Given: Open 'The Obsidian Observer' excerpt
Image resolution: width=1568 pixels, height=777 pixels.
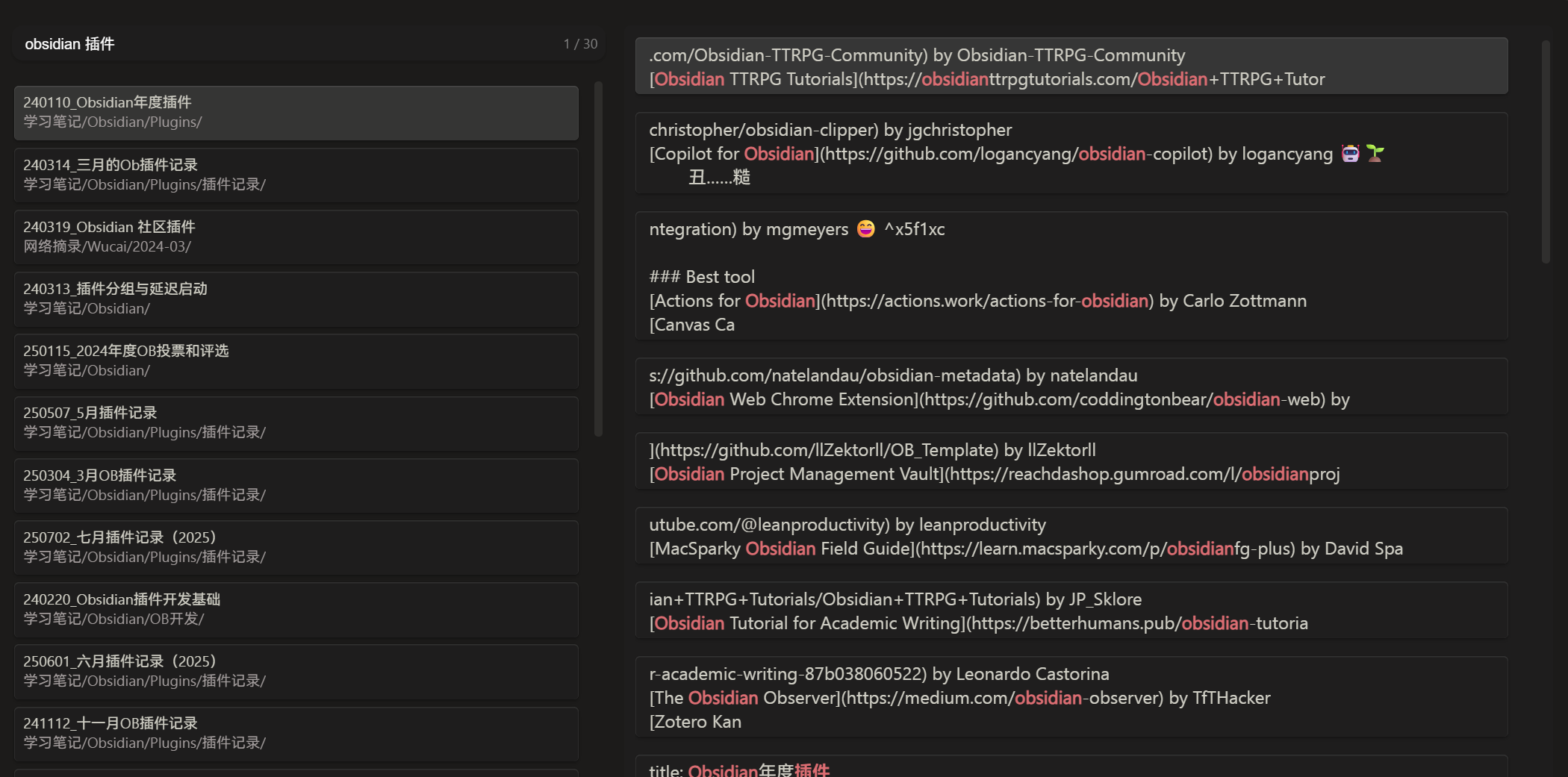Looking at the screenshot, I should tap(1071, 697).
